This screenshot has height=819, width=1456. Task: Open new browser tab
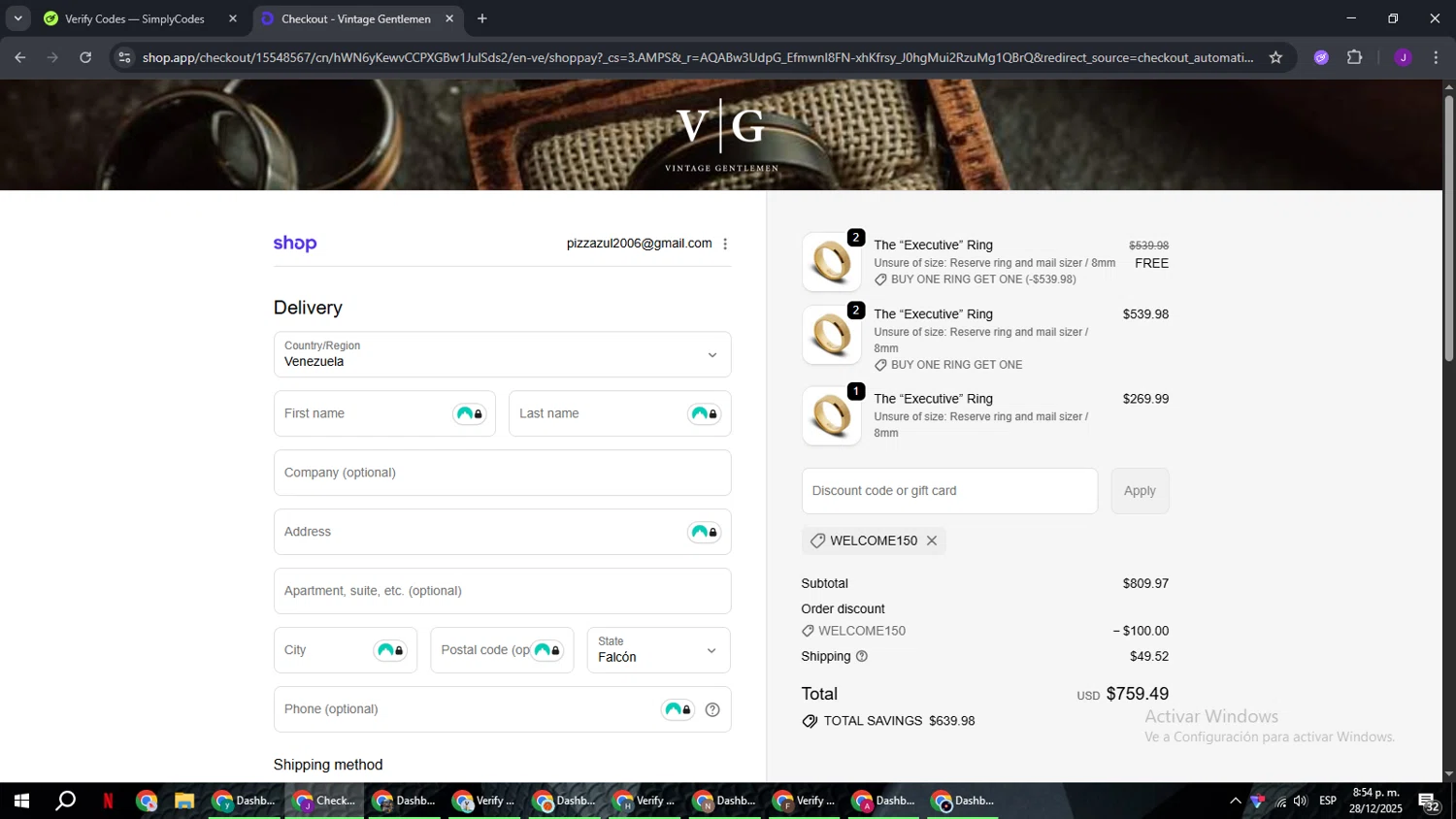(x=482, y=18)
